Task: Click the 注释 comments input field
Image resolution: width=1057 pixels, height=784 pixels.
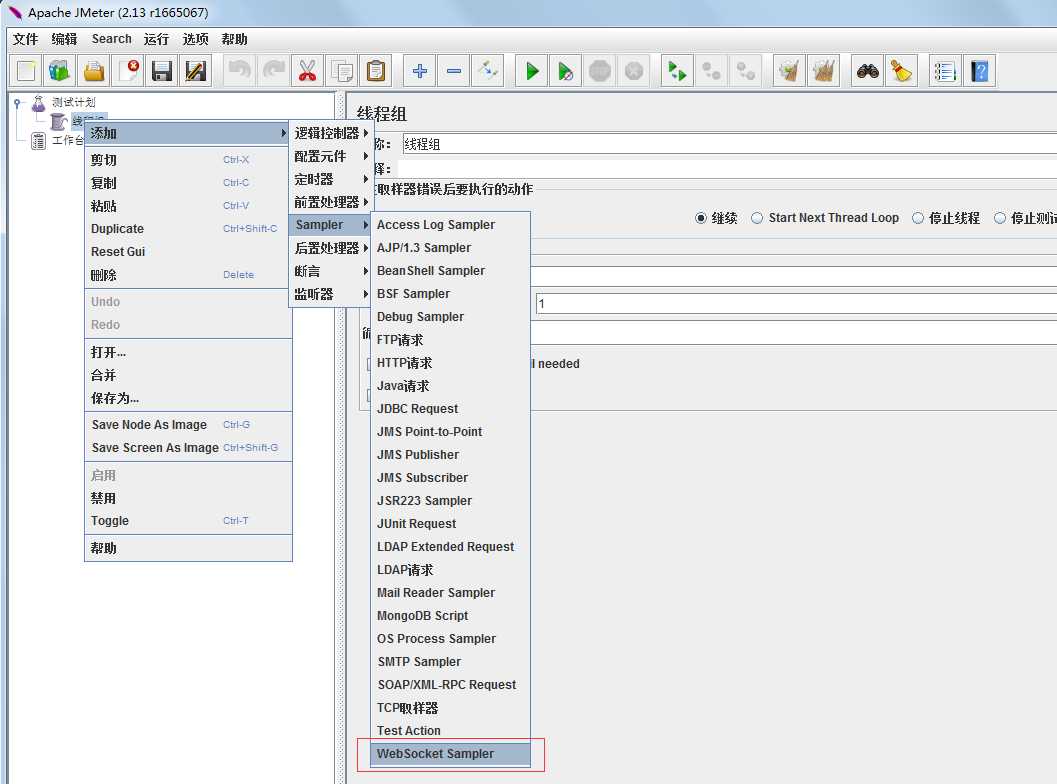Action: (x=727, y=169)
